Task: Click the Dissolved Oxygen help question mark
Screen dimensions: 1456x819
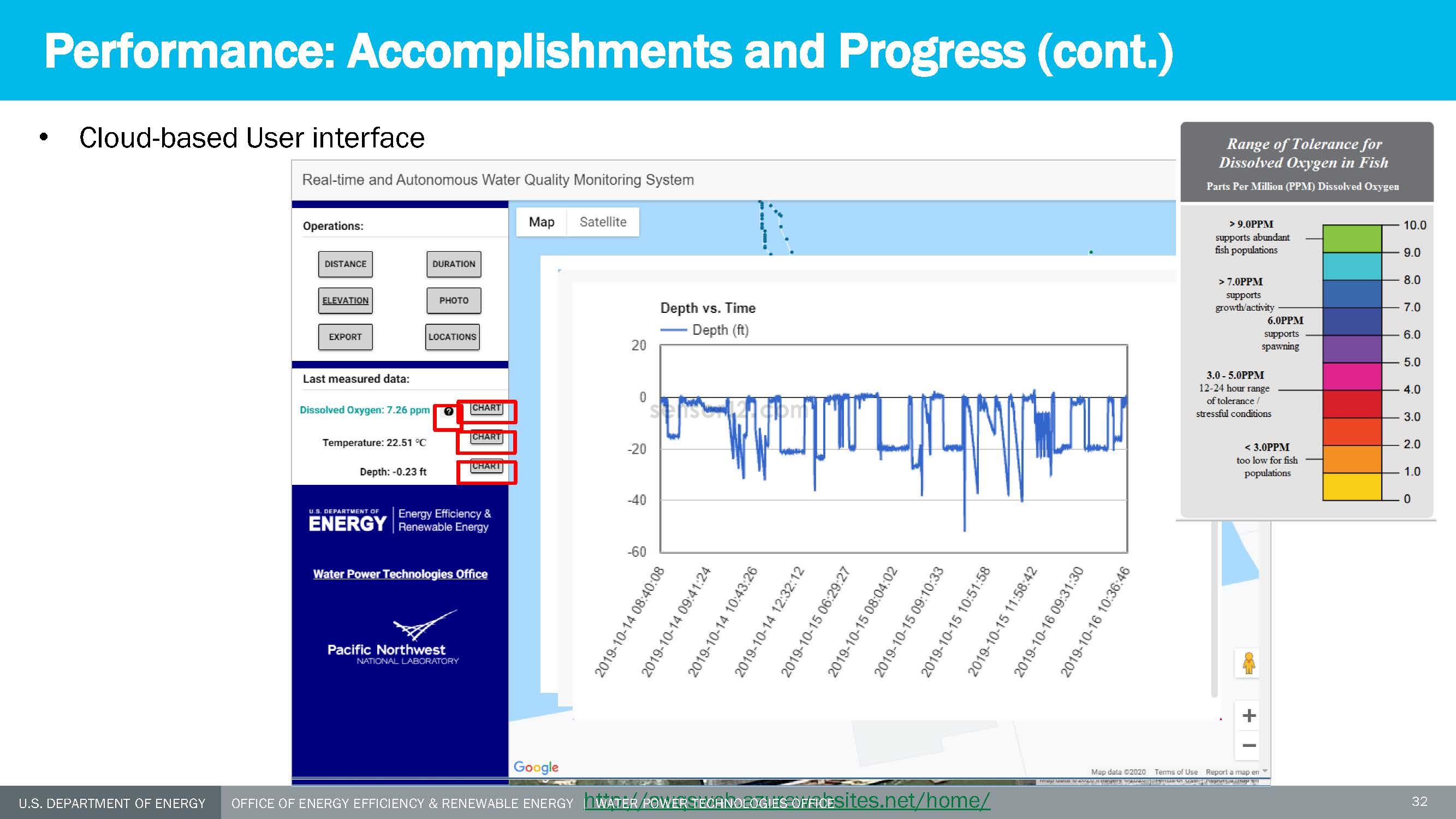Action: (x=448, y=412)
